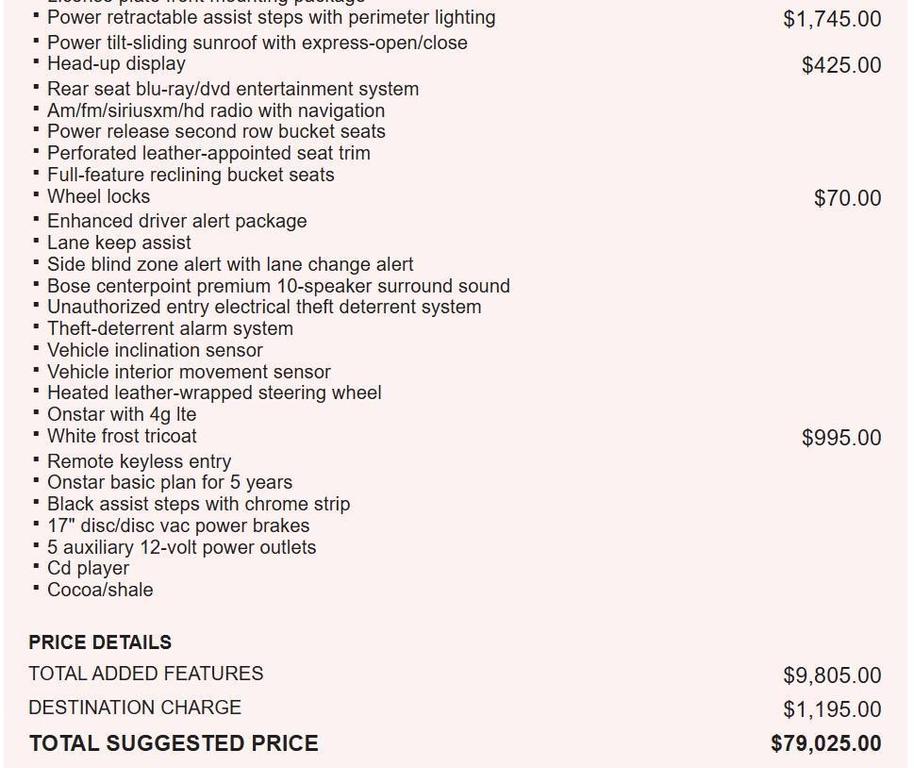This screenshot has height=768, width=914.
Task: Select the DESTINATION CHARGE label
Action: 135,707
